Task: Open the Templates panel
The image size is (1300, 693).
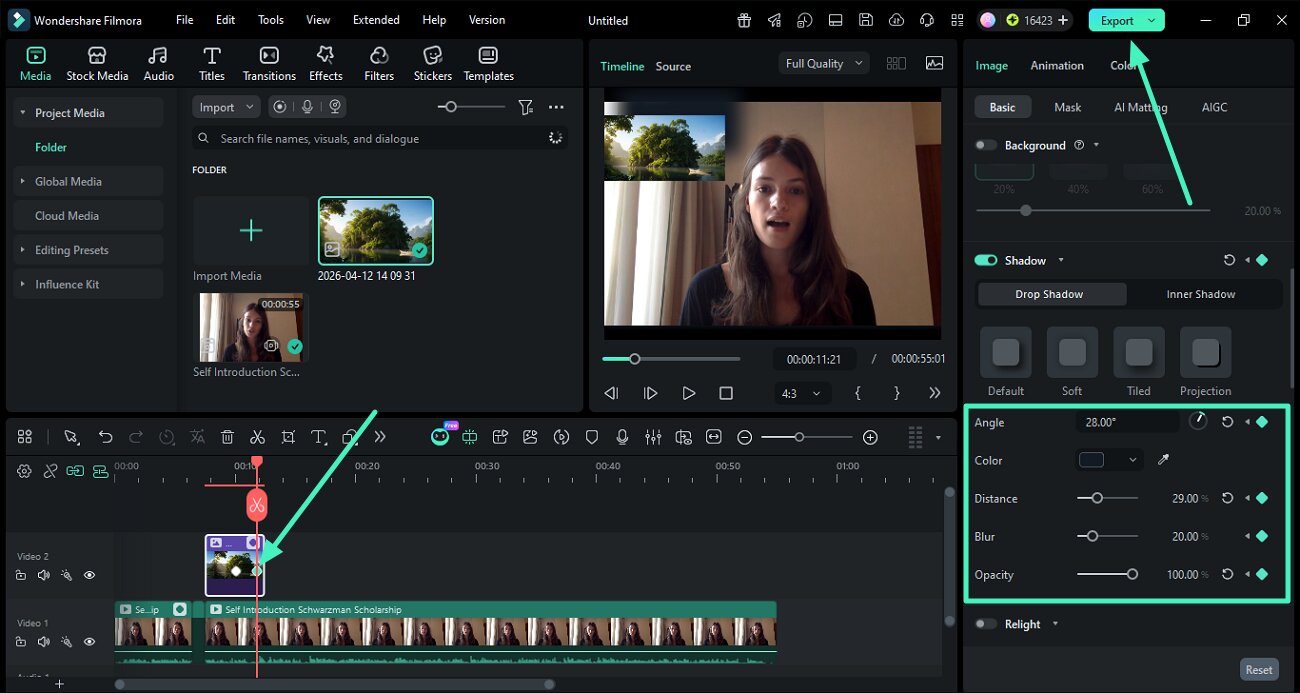Action: [488, 64]
